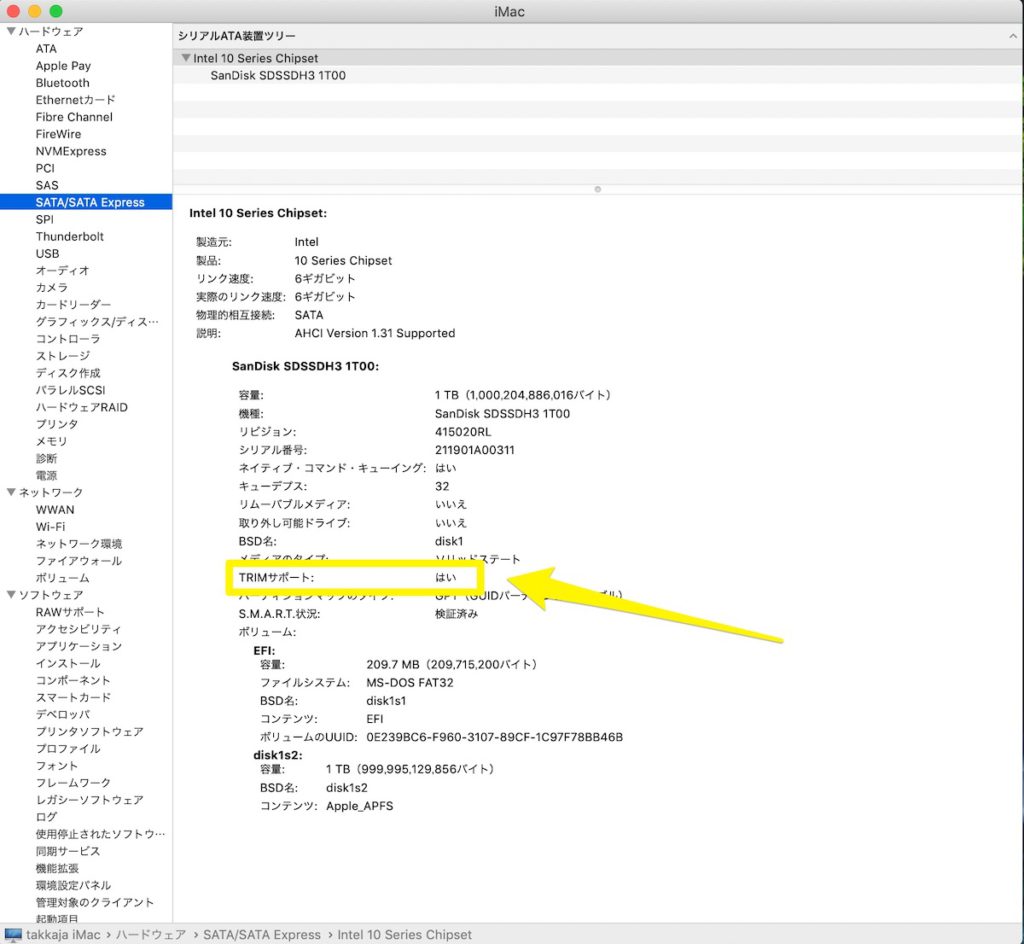Click the シリアルATA装置ツリー column sort chevron
This screenshot has width=1024, height=944.
[1013, 36]
